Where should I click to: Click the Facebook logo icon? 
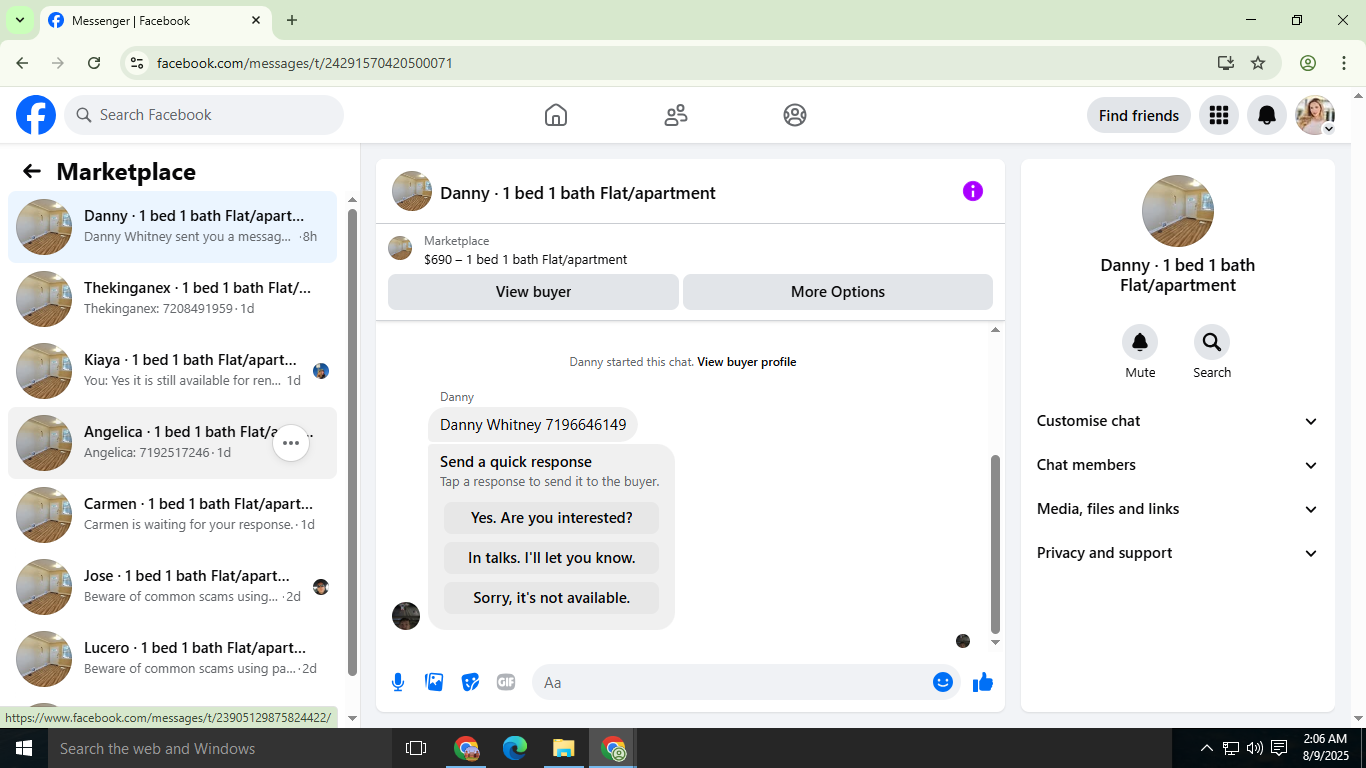(x=36, y=115)
